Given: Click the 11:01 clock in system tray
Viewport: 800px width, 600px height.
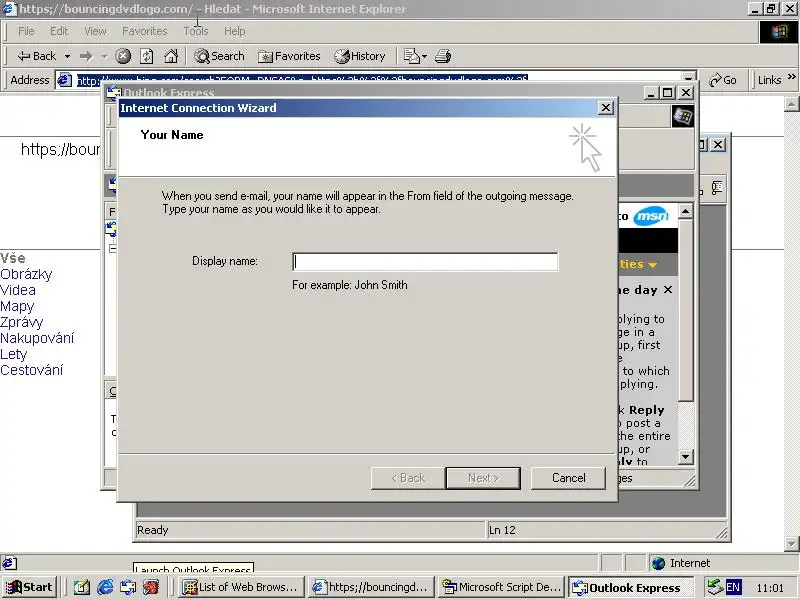Looking at the screenshot, I should coord(770,588).
